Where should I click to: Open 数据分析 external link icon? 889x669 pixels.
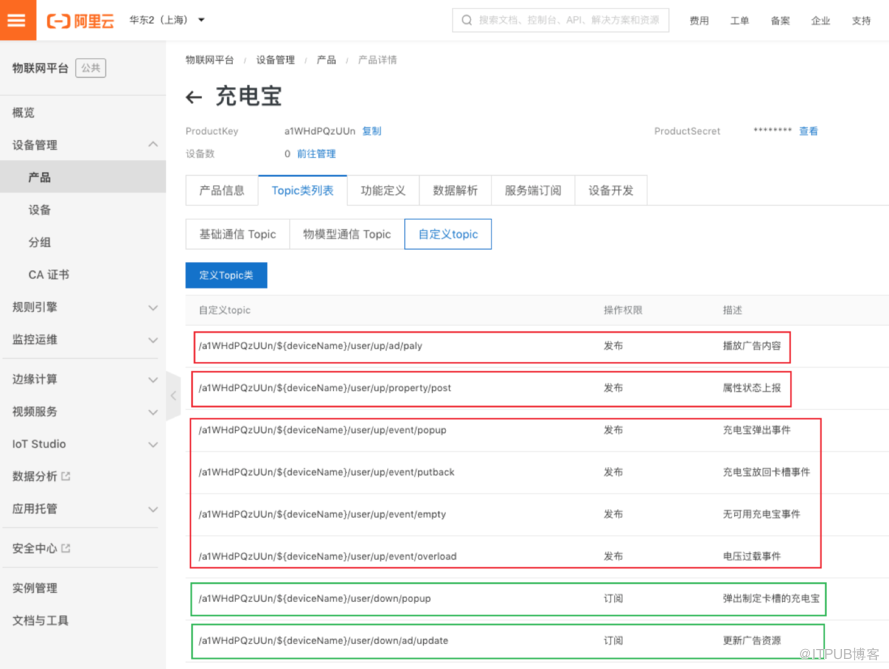66,477
